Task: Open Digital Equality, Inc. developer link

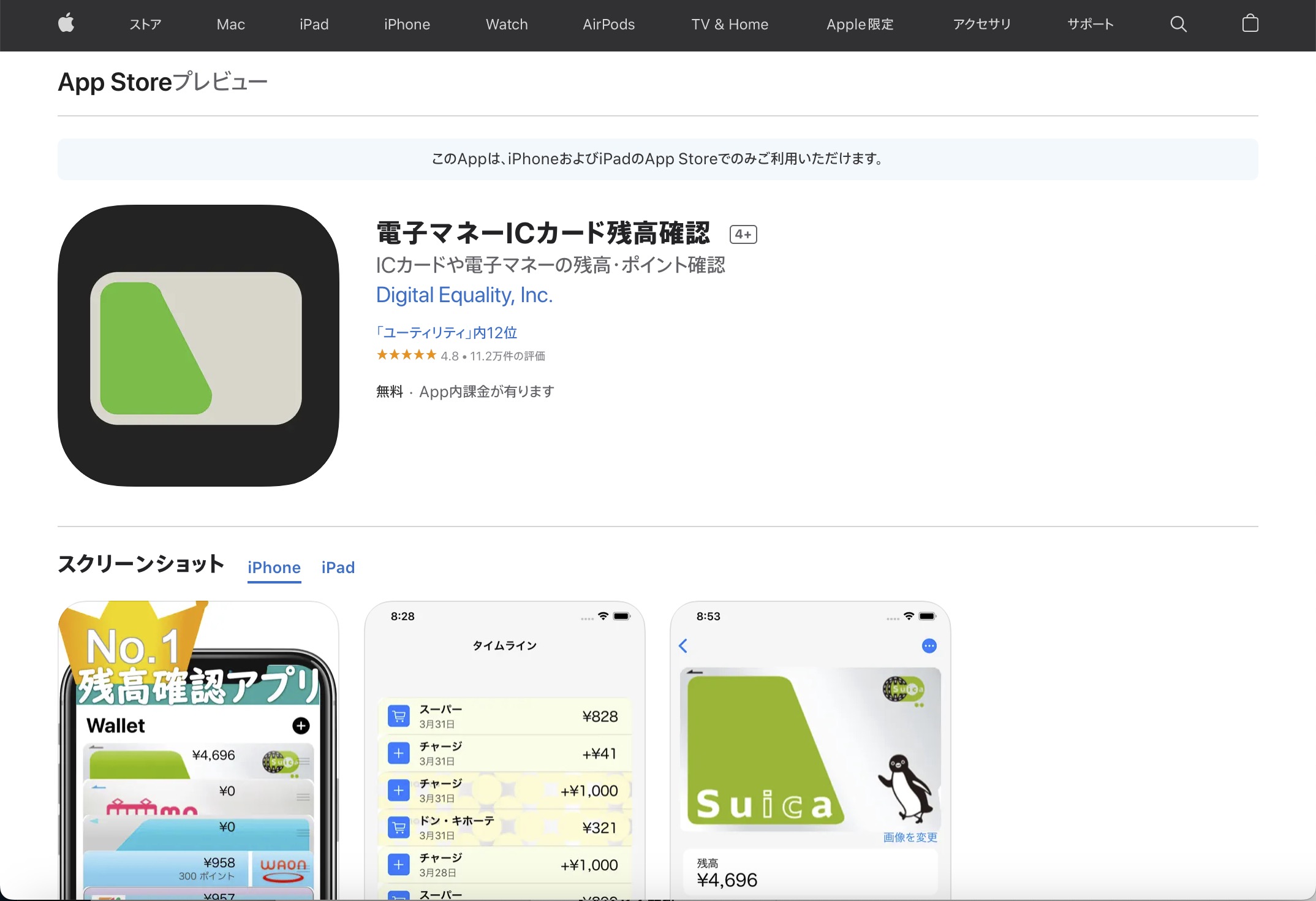Action: click(464, 295)
